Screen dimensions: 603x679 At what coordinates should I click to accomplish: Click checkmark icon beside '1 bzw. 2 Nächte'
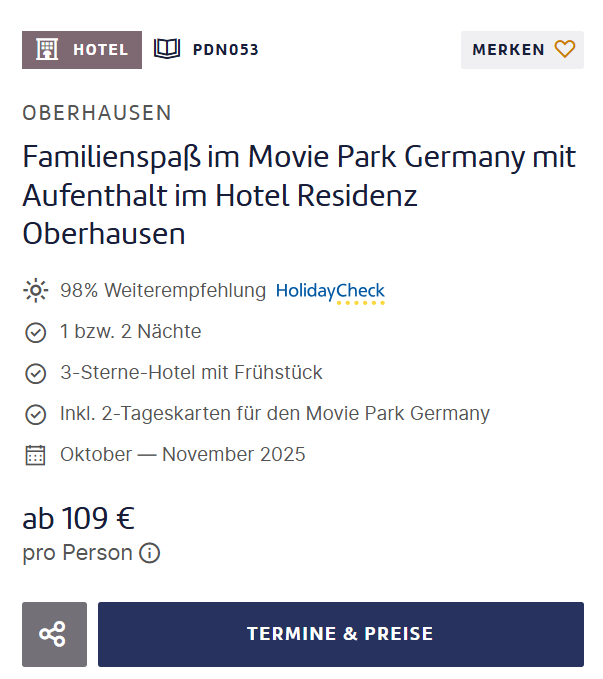click(35, 332)
